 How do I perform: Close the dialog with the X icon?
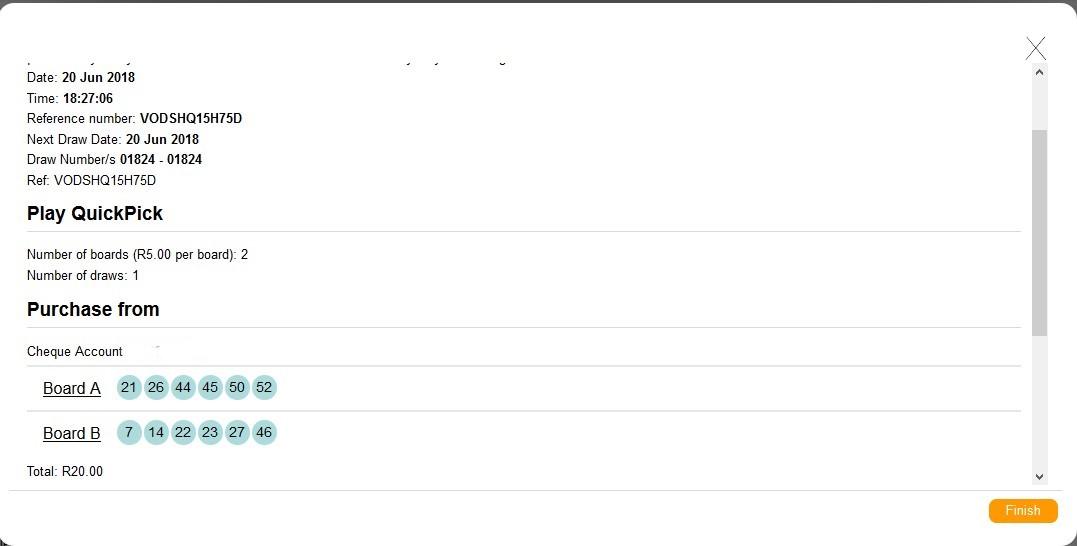[1036, 49]
